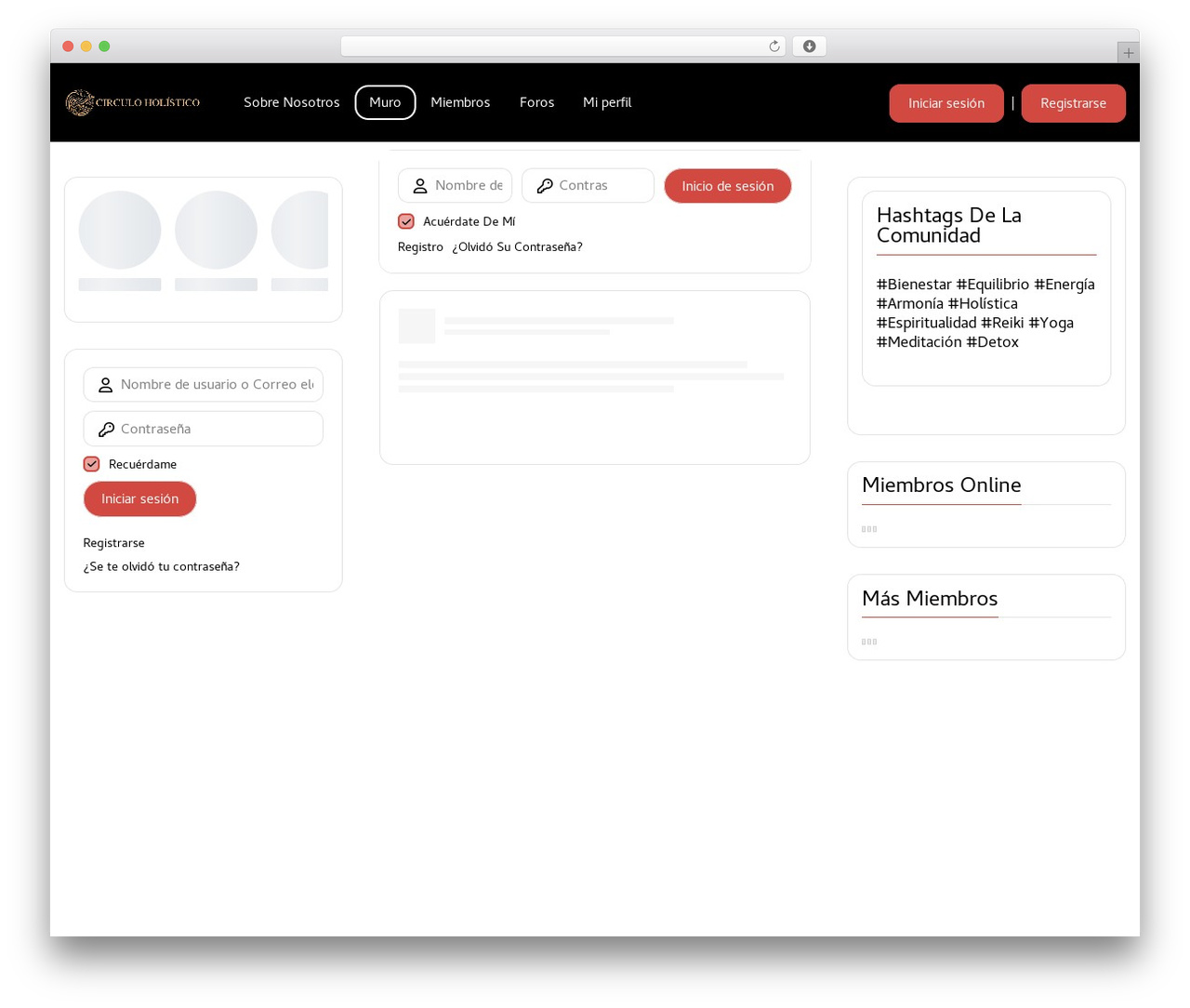
Task: Uncheck the Recuérdame checkbox
Action: [x=91, y=464]
